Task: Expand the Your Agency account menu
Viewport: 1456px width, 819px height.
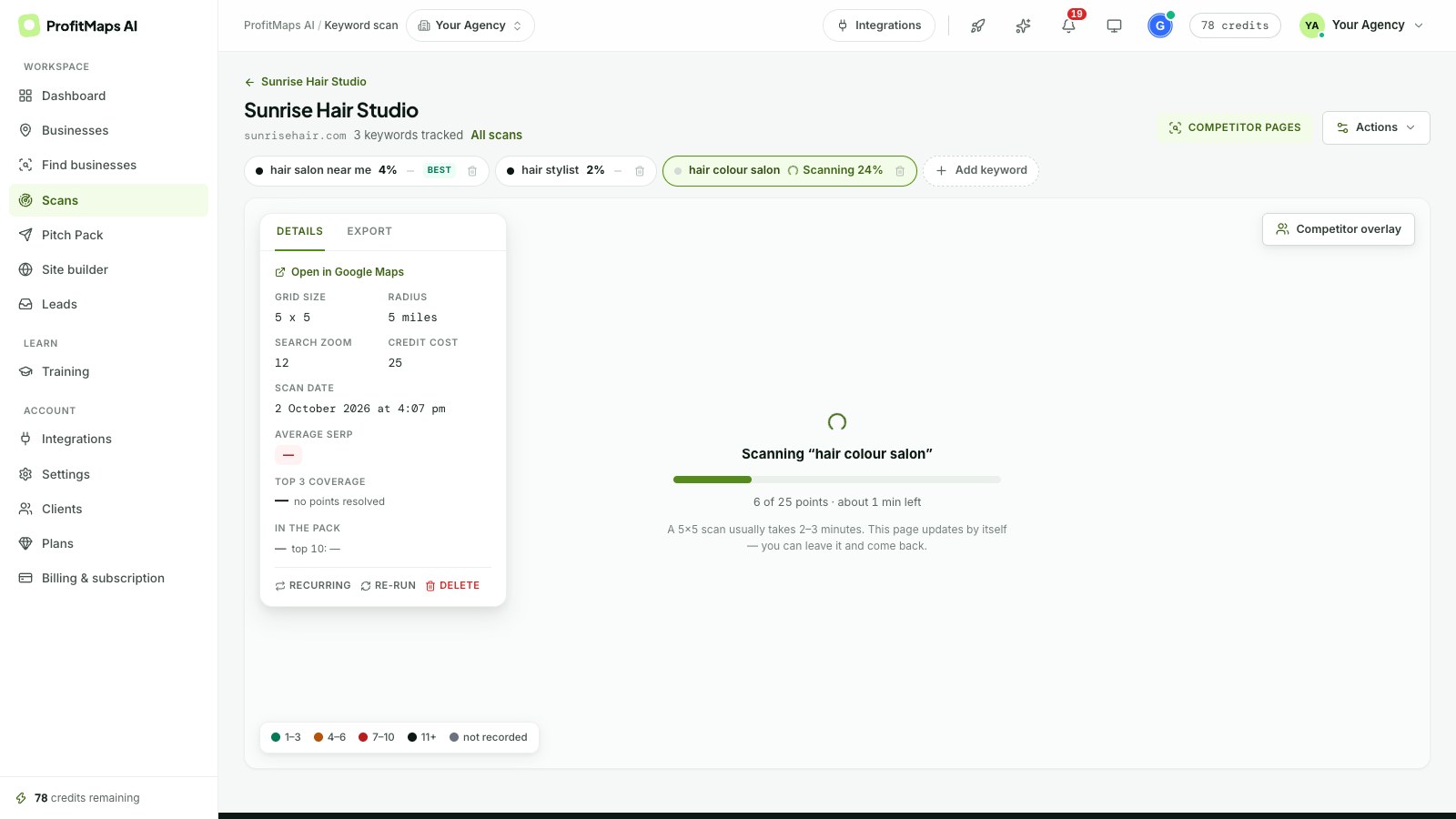Action: pos(1361,25)
